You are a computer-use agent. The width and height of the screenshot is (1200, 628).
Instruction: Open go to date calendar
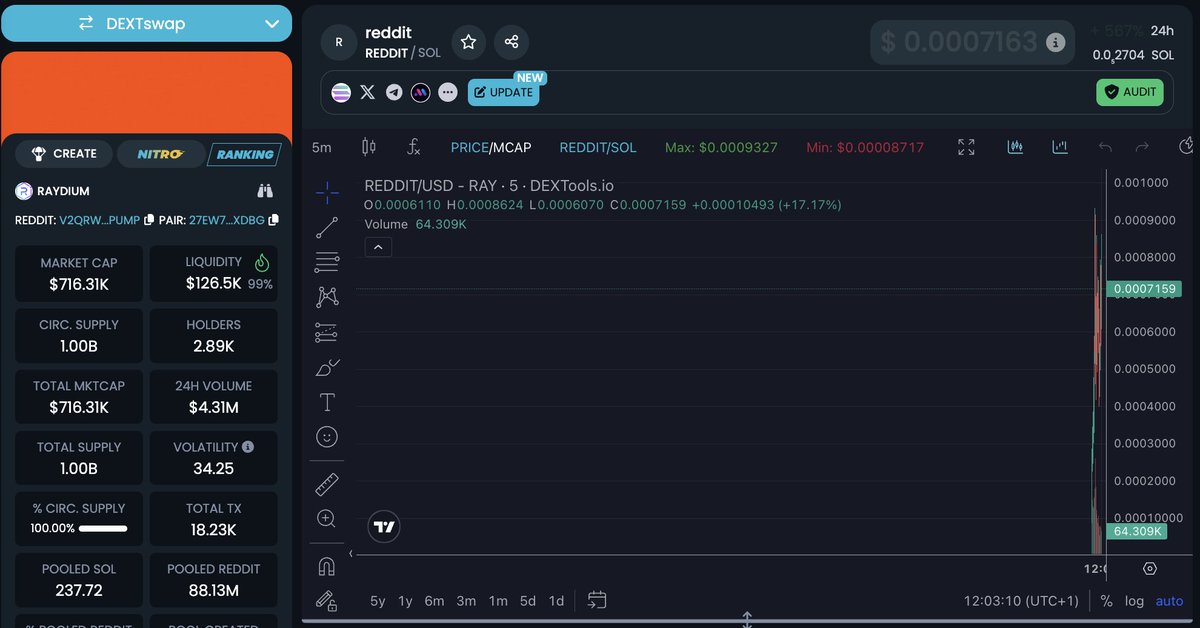point(597,600)
